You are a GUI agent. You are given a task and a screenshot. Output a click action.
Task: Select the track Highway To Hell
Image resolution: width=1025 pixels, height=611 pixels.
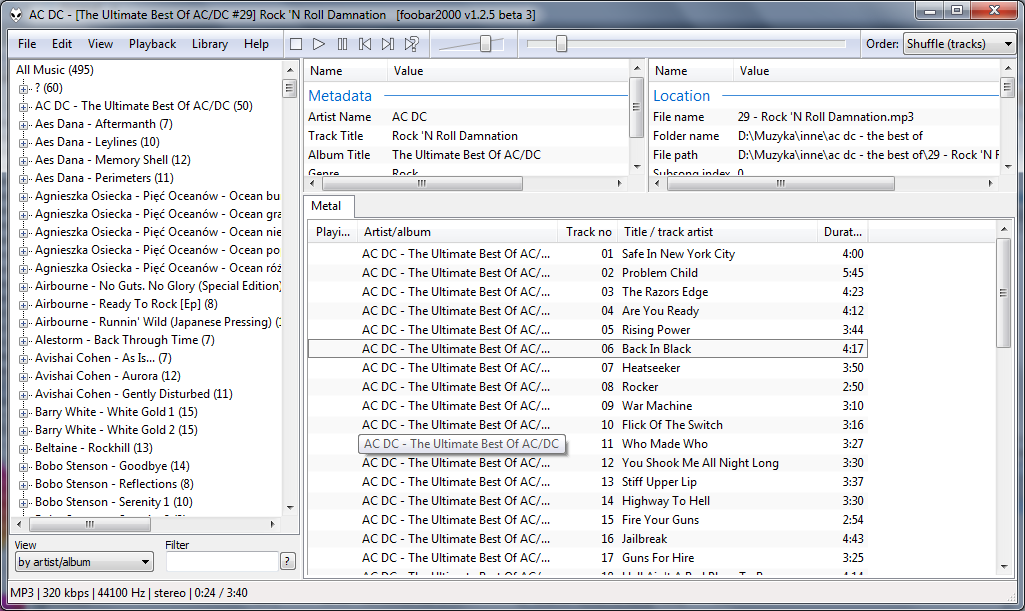click(x=587, y=501)
